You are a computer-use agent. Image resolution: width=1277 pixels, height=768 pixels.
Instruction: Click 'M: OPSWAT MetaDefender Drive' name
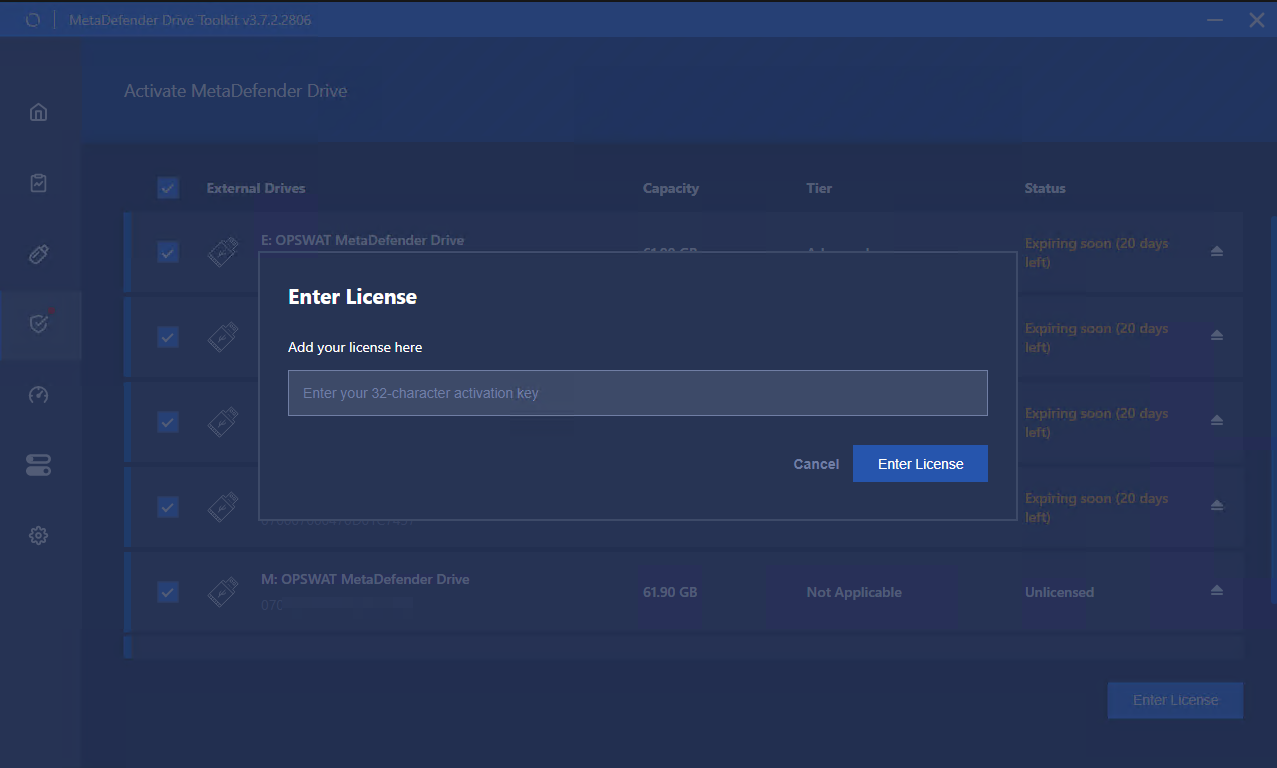(365, 579)
